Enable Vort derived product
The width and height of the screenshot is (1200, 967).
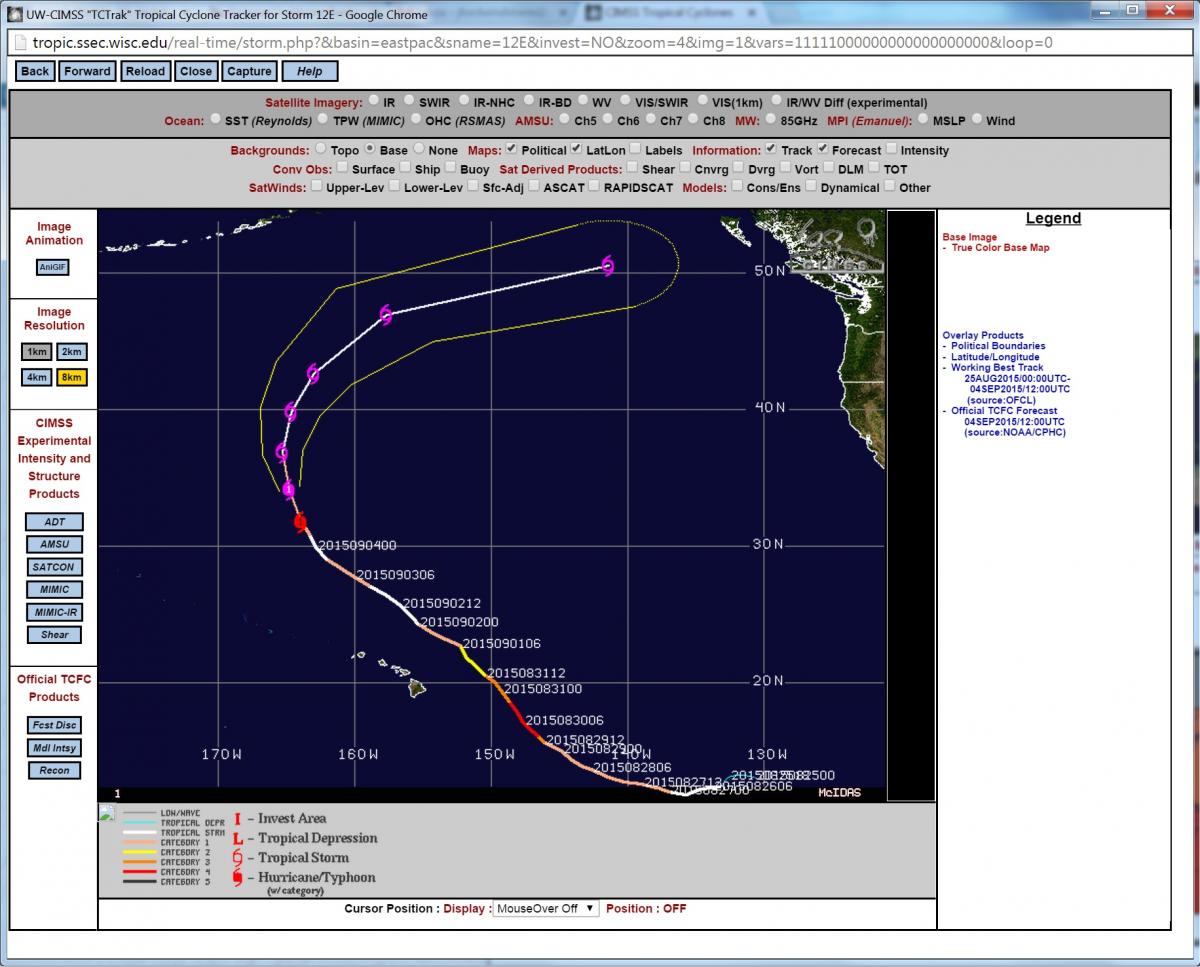tap(784, 168)
